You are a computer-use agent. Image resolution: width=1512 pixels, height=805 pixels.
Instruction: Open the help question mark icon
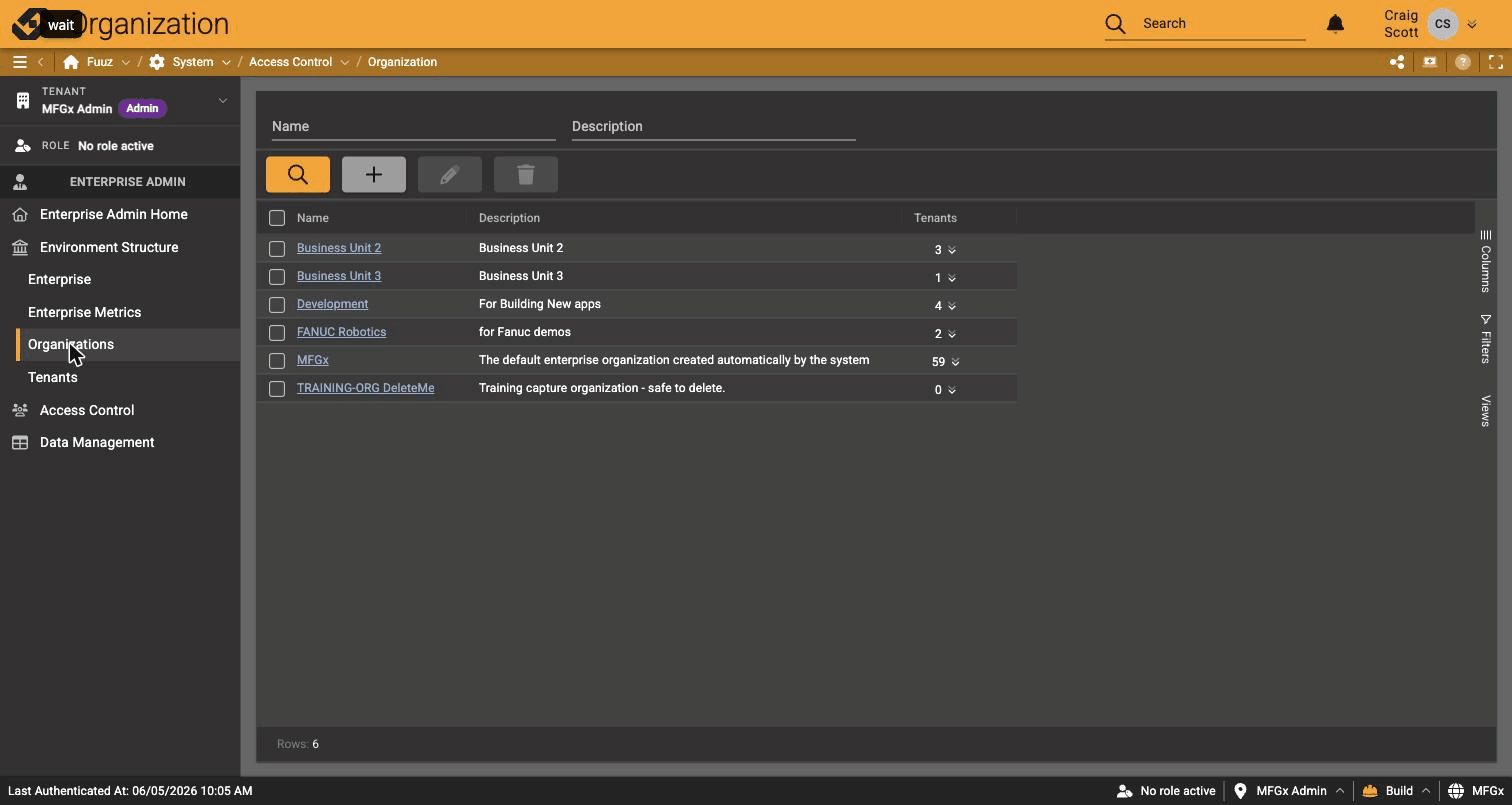[x=1463, y=62]
